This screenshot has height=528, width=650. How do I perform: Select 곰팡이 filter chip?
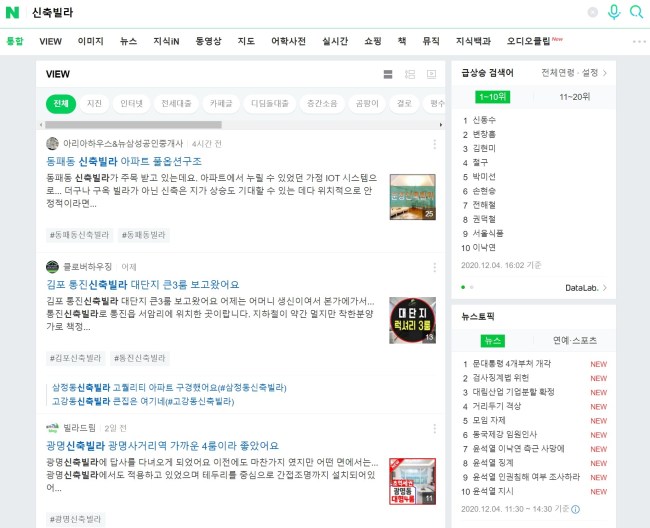click(x=367, y=104)
